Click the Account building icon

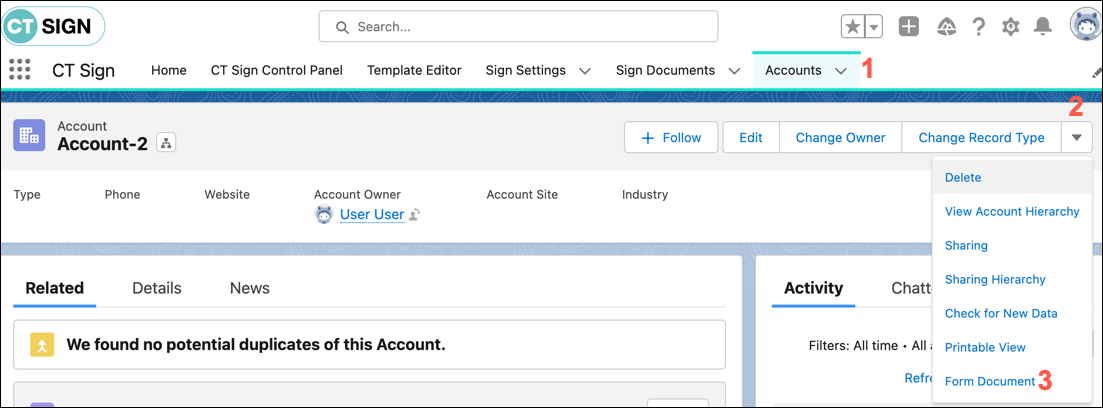pyautogui.click(x=29, y=135)
